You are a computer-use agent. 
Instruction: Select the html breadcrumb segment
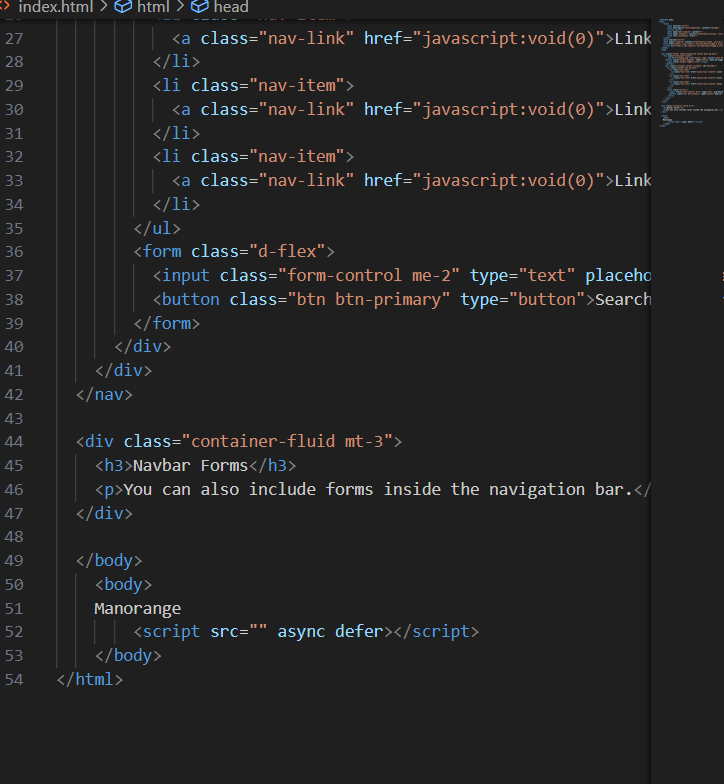click(x=153, y=7)
